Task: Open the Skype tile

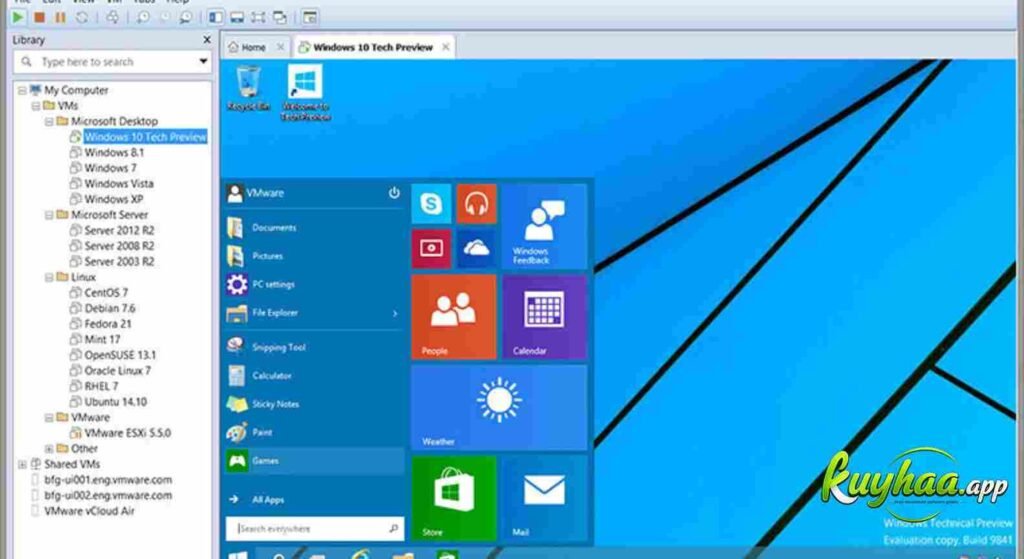Action: 431,204
